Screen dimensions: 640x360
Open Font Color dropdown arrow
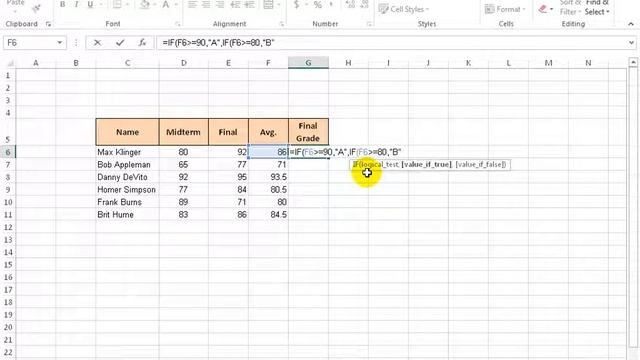pyautogui.click(x=176, y=4)
